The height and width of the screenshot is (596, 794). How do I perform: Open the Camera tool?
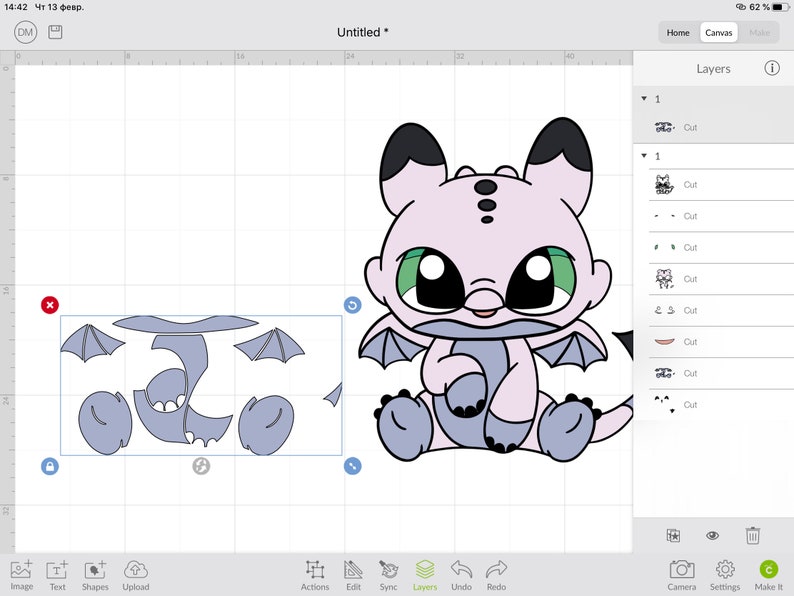coord(682,576)
